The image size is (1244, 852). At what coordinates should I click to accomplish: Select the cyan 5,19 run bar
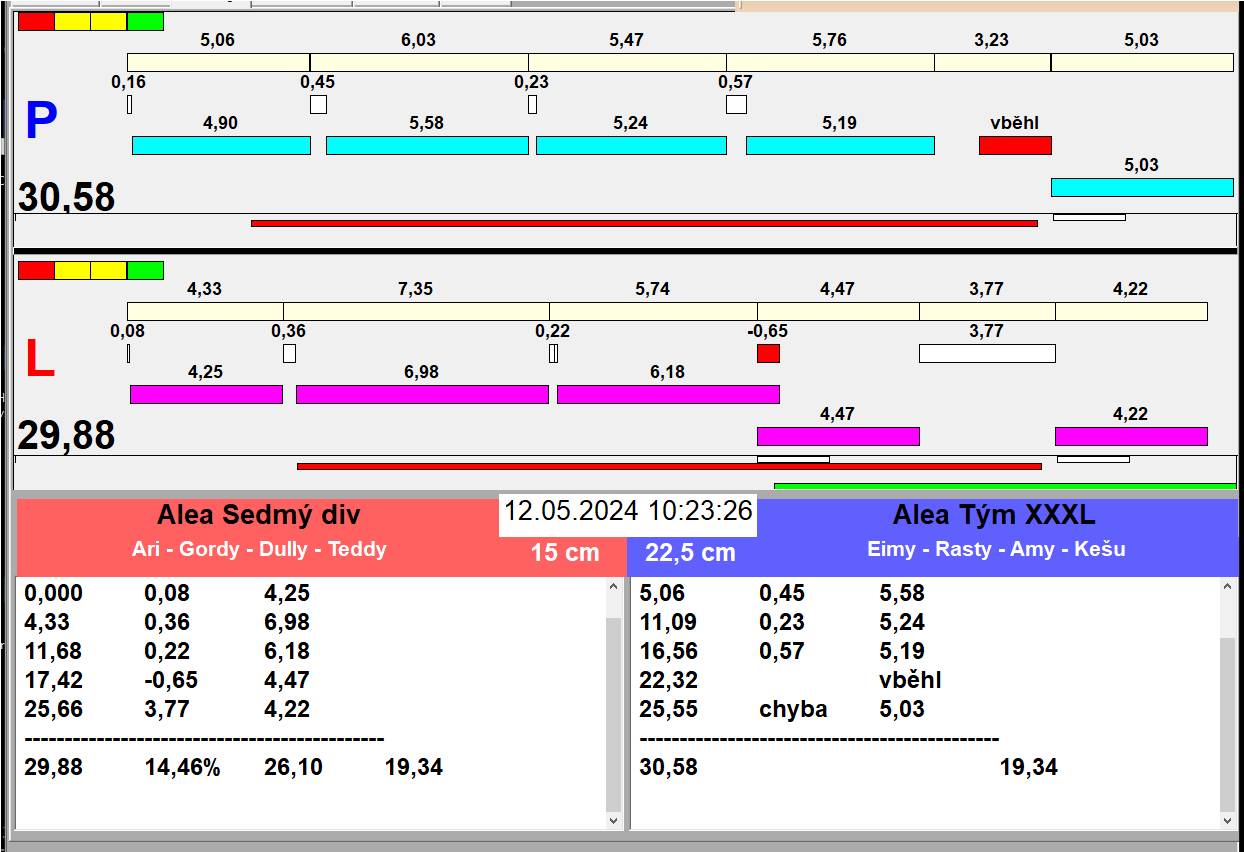coord(840,145)
